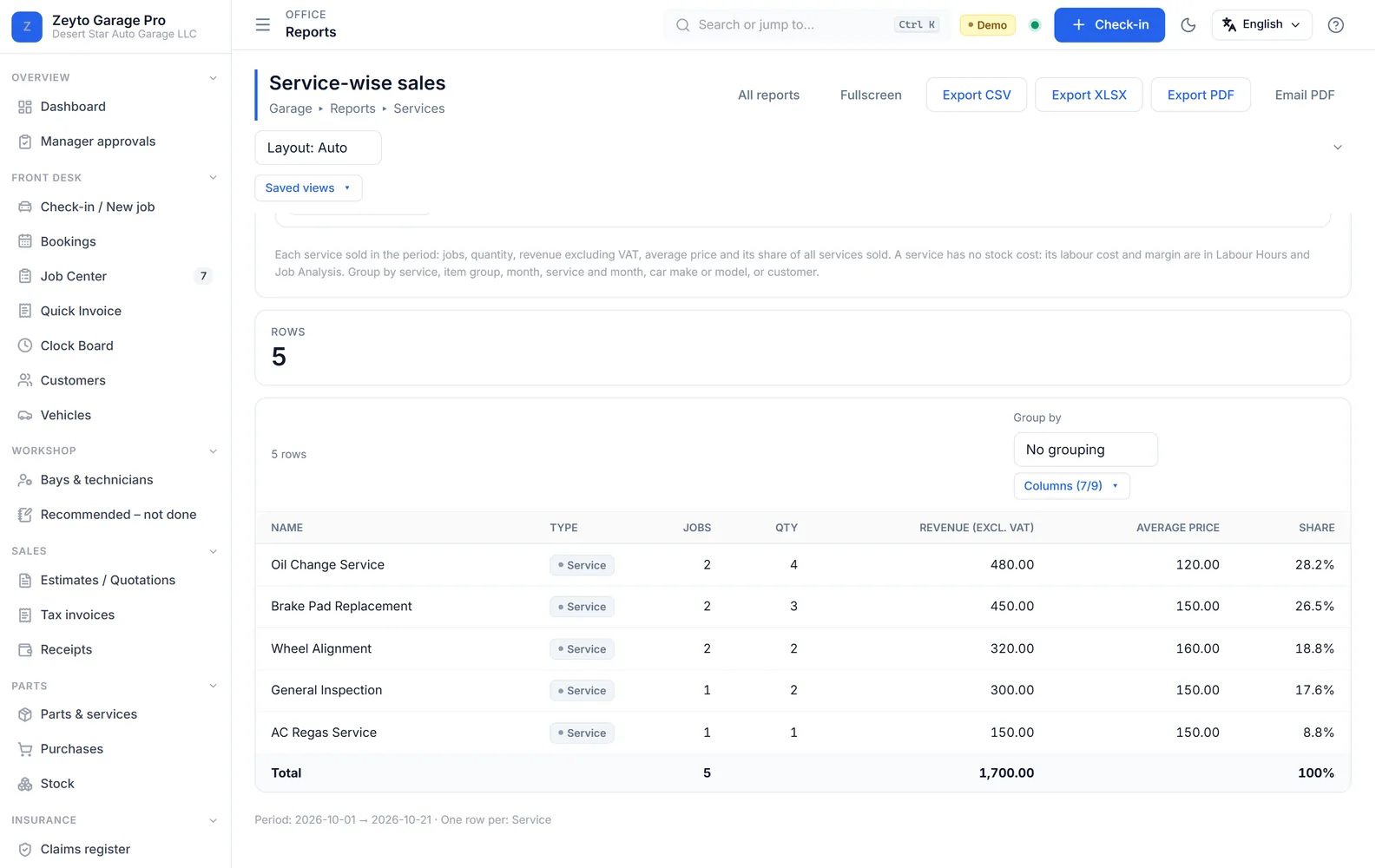Open the No grouping Group by selector
Image resolution: width=1389 pixels, height=868 pixels.
point(1085,450)
